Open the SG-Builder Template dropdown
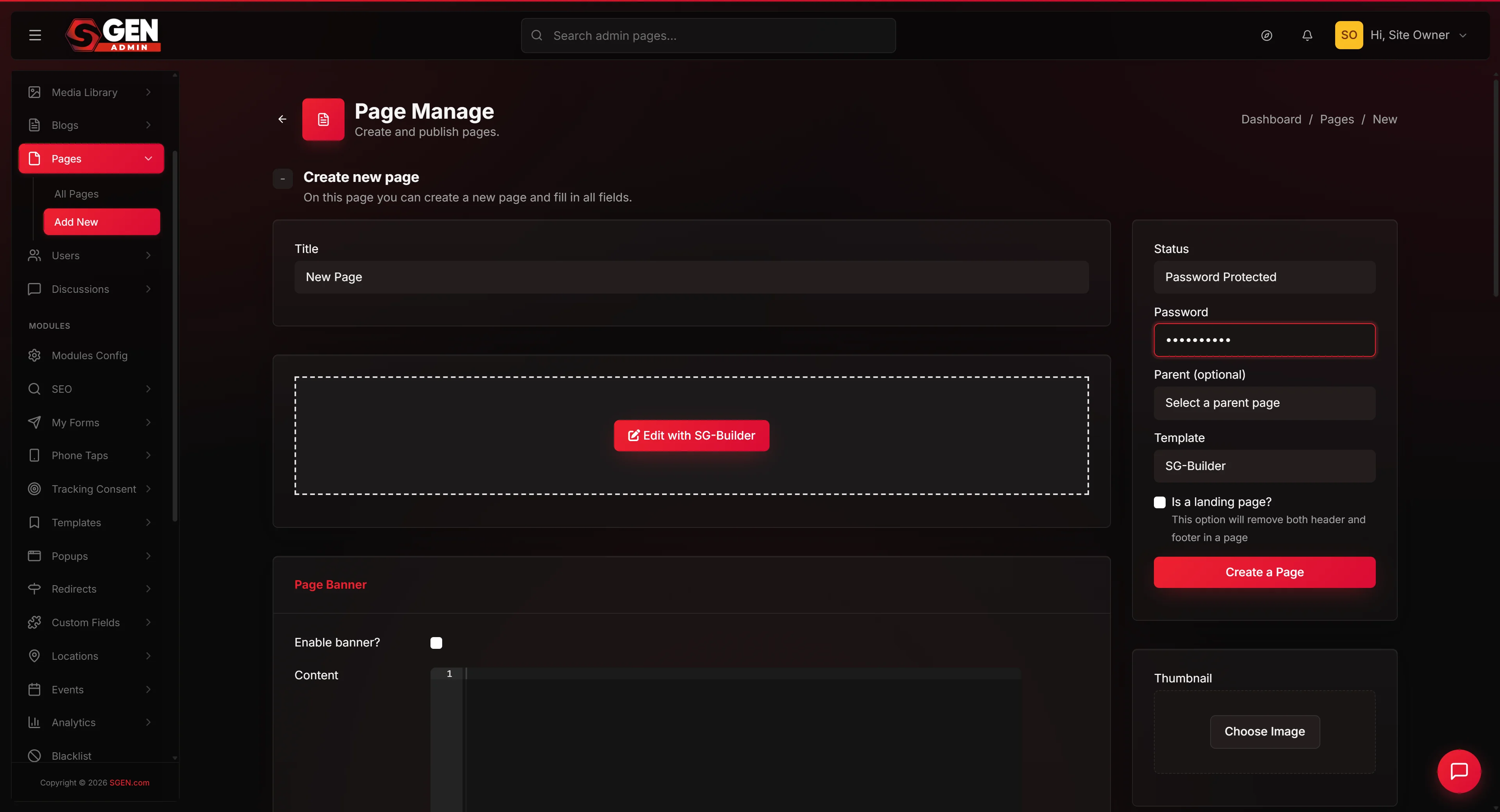This screenshot has width=1500, height=812. 1264,466
